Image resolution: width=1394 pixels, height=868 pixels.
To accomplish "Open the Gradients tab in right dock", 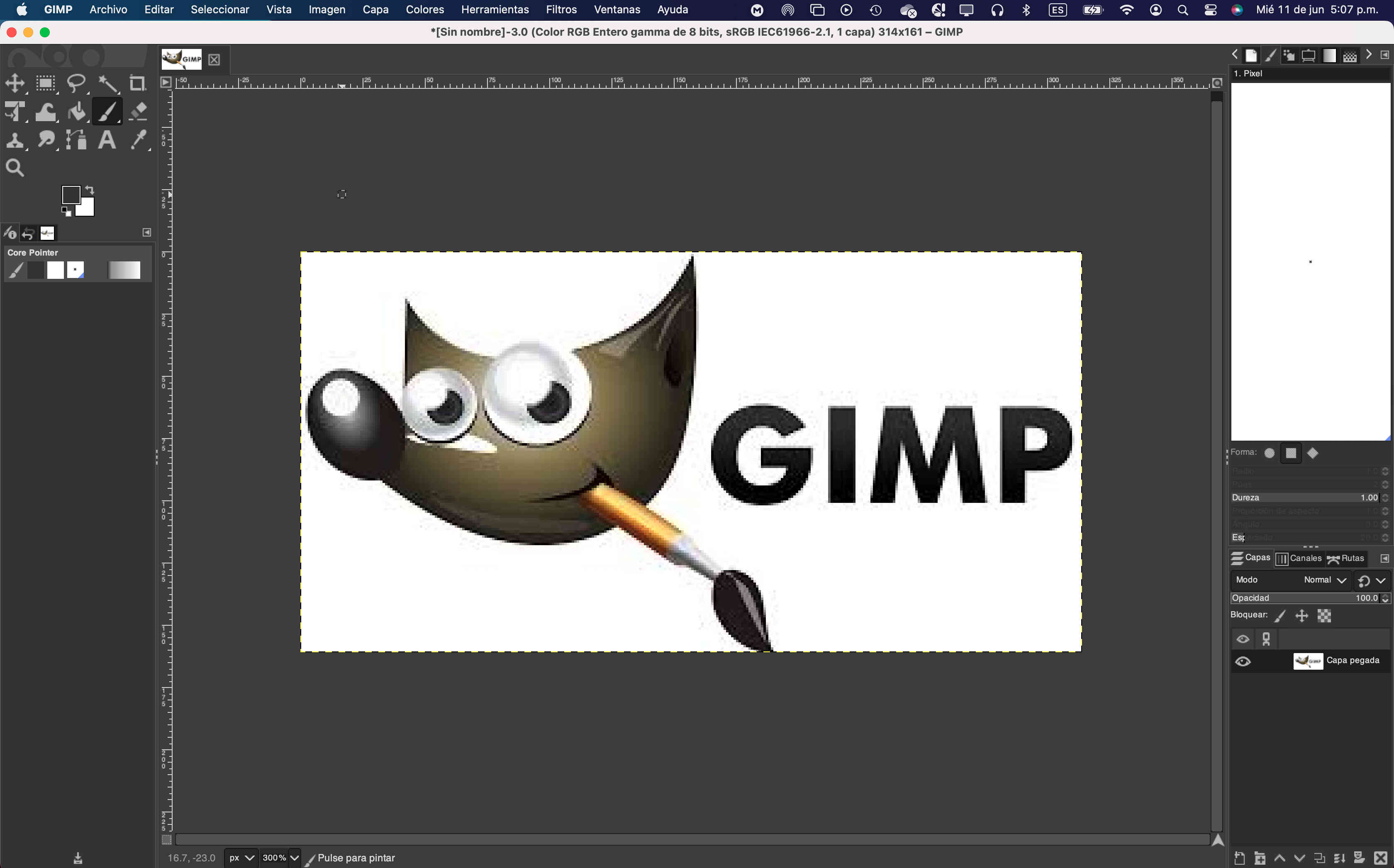I will tap(1329, 56).
